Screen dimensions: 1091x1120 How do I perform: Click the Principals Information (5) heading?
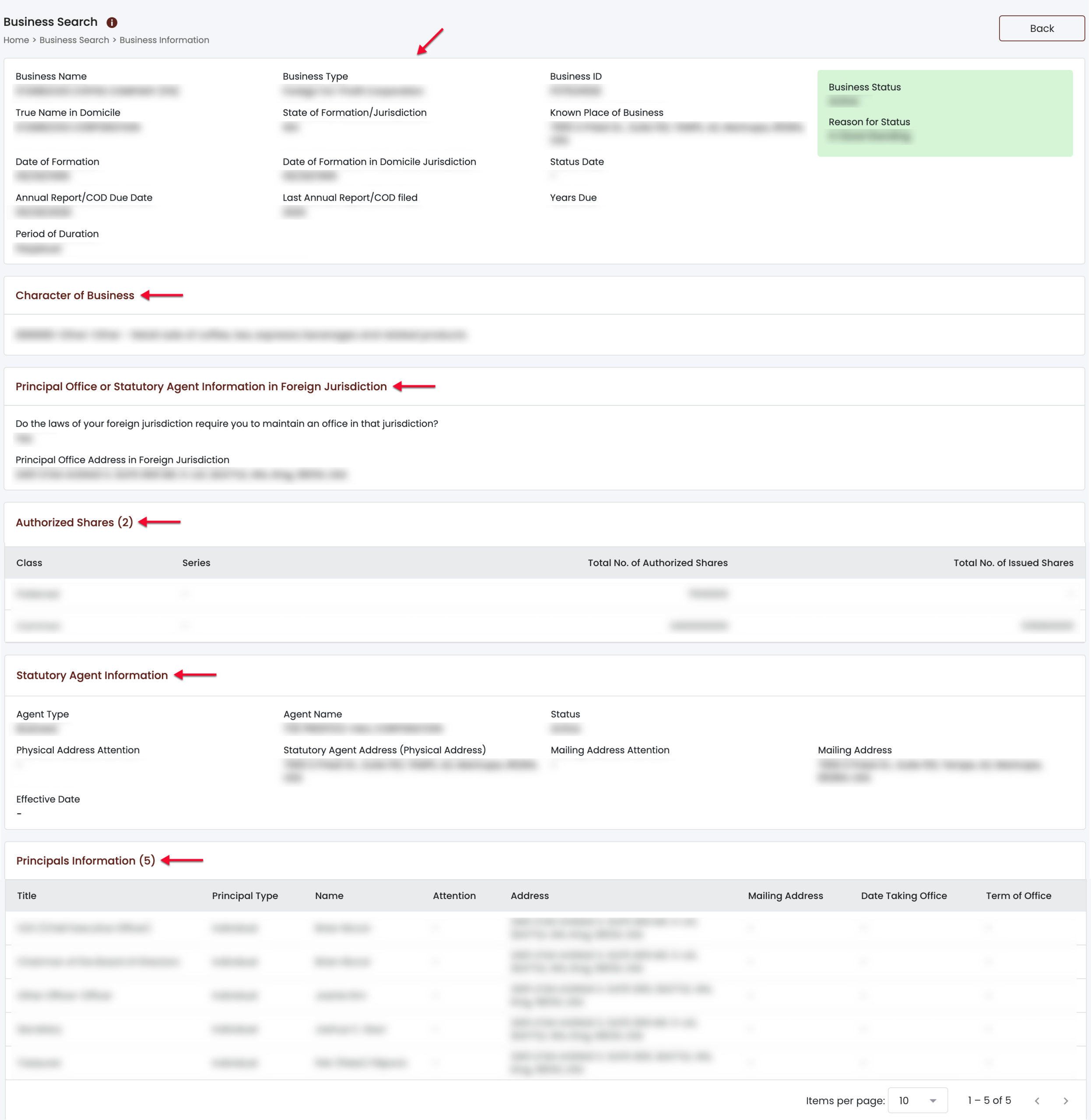coord(85,861)
